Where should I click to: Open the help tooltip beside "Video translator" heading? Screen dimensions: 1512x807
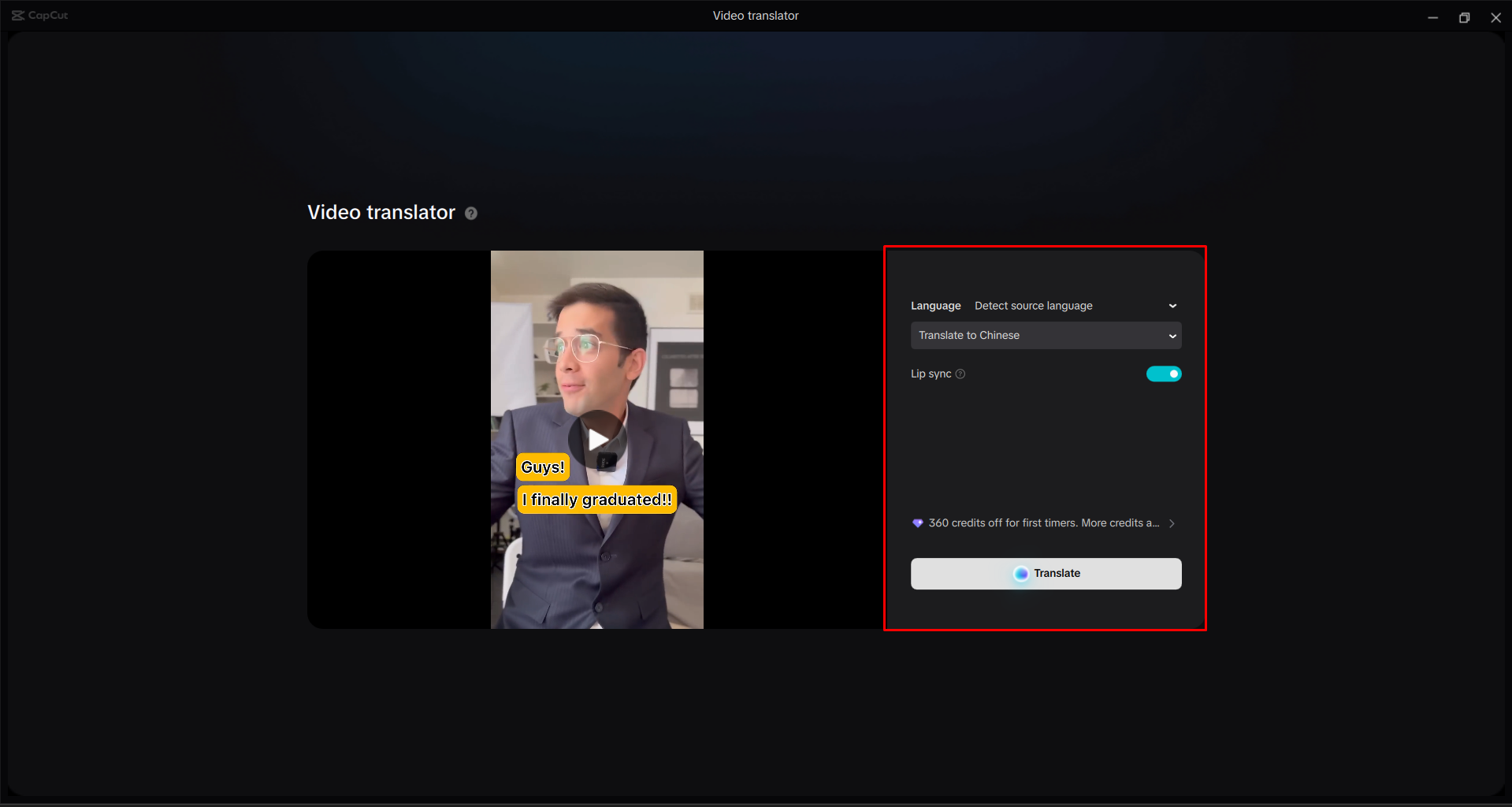click(x=471, y=213)
